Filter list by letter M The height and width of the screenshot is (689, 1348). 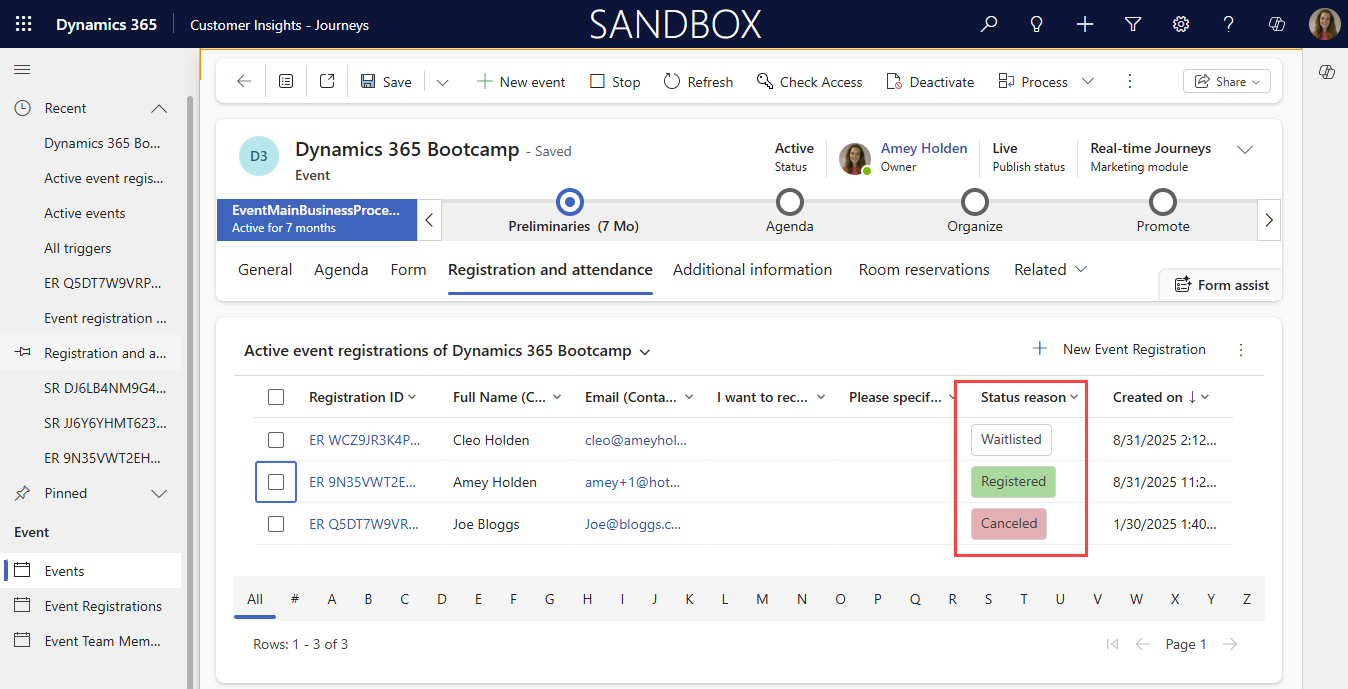762,599
